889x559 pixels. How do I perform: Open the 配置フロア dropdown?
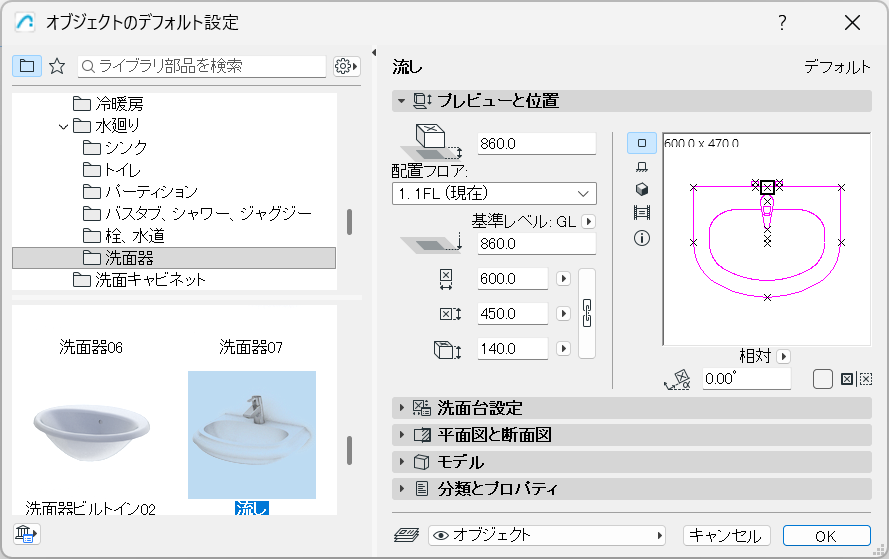(494, 193)
